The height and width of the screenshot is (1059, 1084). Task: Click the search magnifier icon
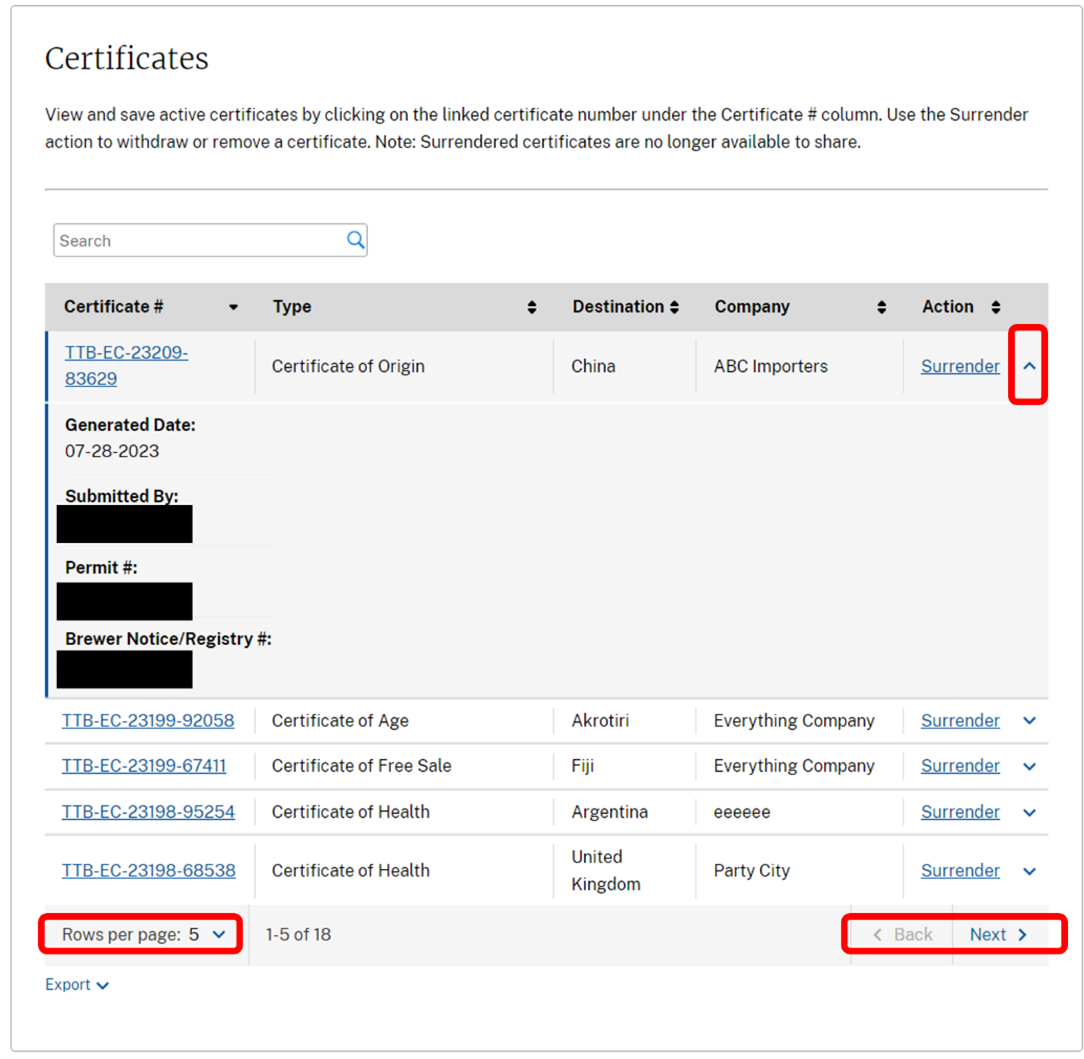click(x=355, y=240)
